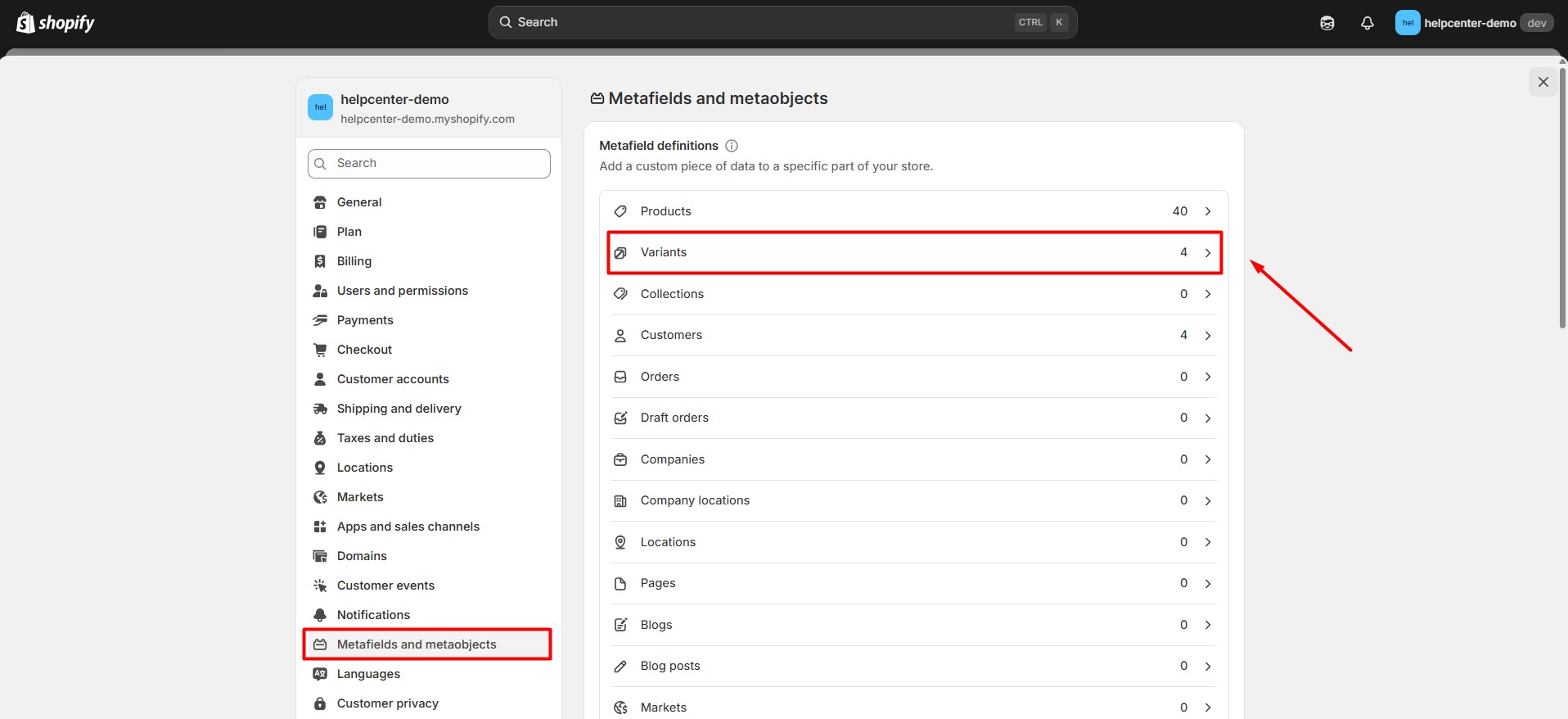Click the Domains icon in sidebar
The image size is (1568, 719).
(320, 556)
